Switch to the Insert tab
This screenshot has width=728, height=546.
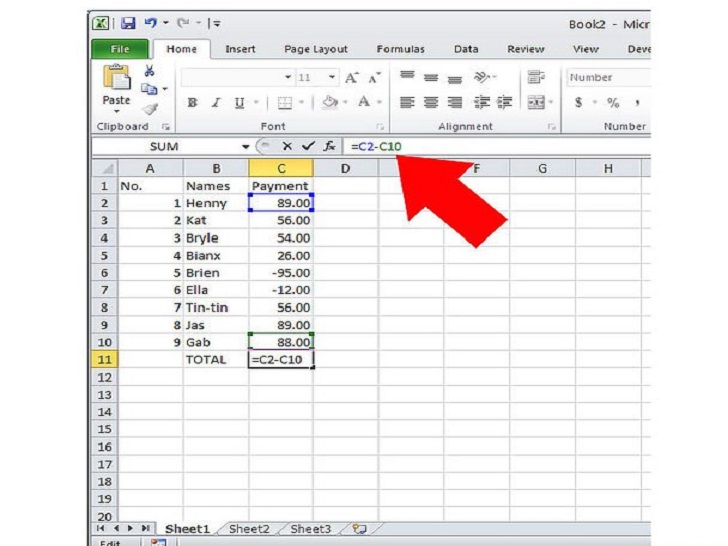[240, 49]
